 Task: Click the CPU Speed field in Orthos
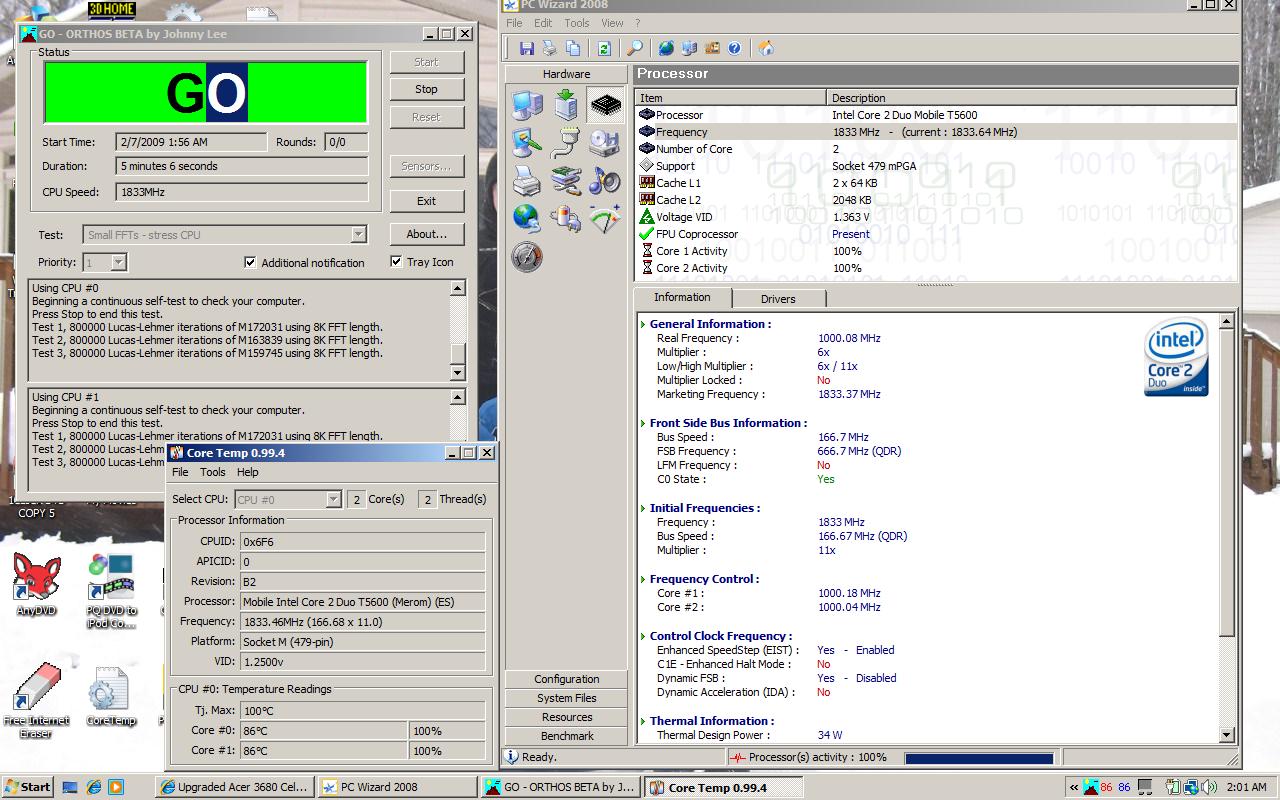(241, 191)
